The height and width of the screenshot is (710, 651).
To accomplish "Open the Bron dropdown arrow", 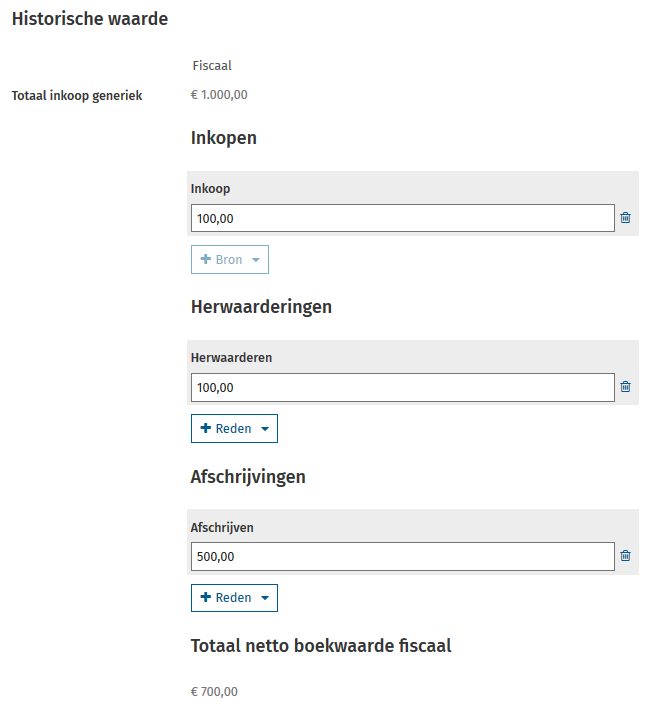I will (x=256, y=260).
